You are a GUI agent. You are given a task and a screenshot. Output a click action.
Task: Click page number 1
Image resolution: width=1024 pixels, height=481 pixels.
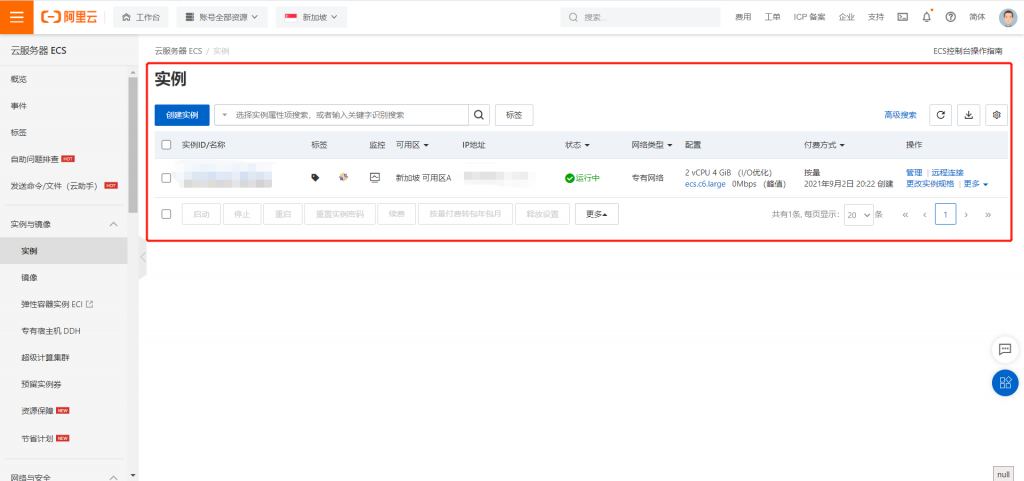(x=945, y=214)
